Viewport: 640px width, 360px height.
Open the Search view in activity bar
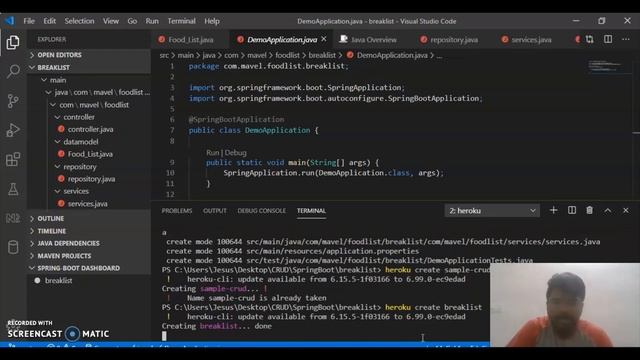(13, 71)
